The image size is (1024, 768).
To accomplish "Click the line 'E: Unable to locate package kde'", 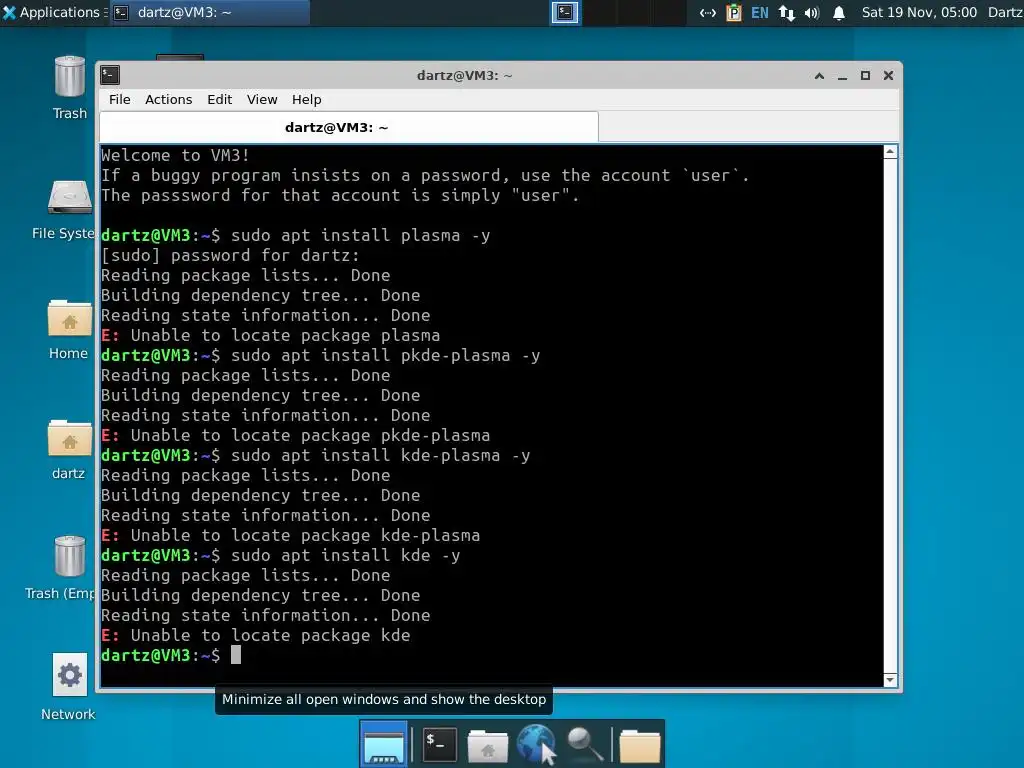I will 256,635.
